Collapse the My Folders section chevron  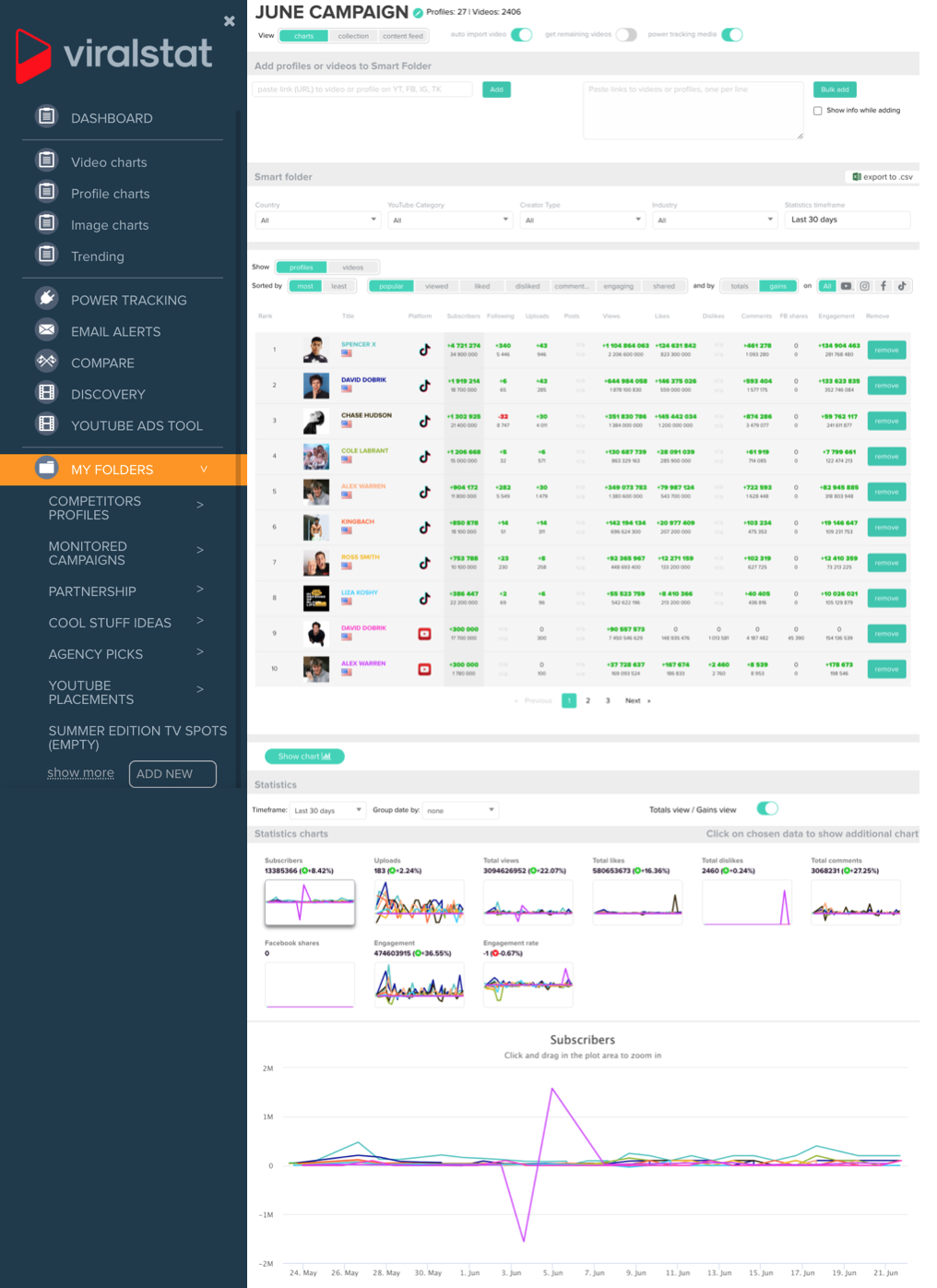click(204, 469)
